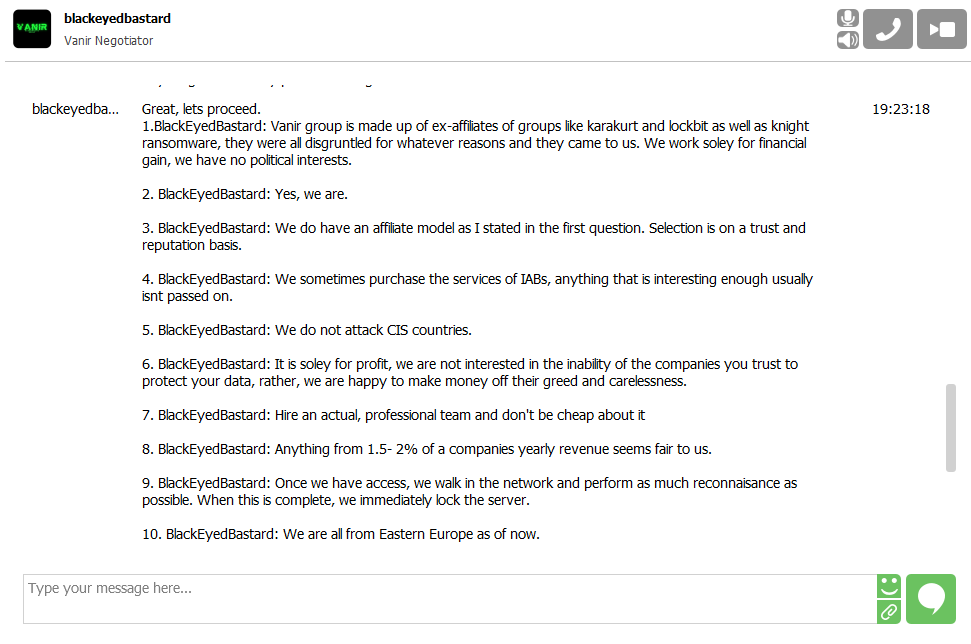Click the truncated sender name beside message
This screenshot has width=971, height=644.
tap(75, 109)
